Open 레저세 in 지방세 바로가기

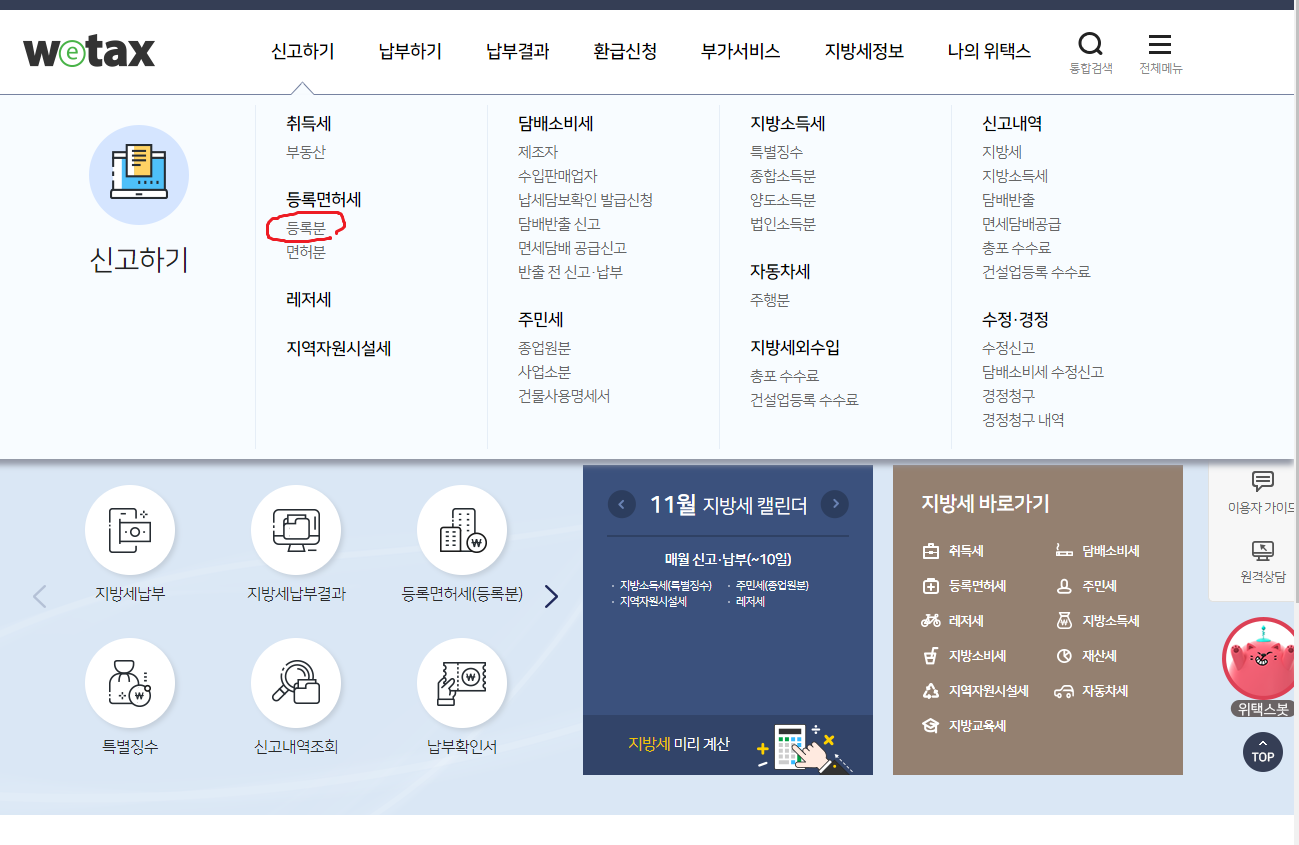point(953,621)
